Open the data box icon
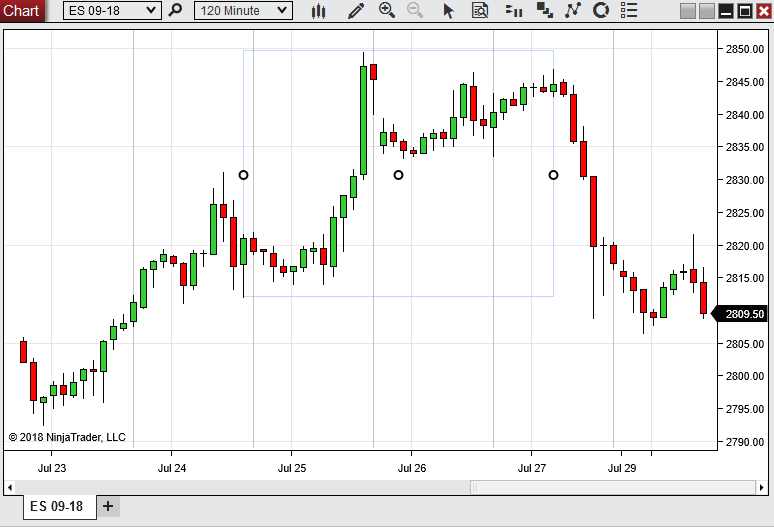 point(480,11)
